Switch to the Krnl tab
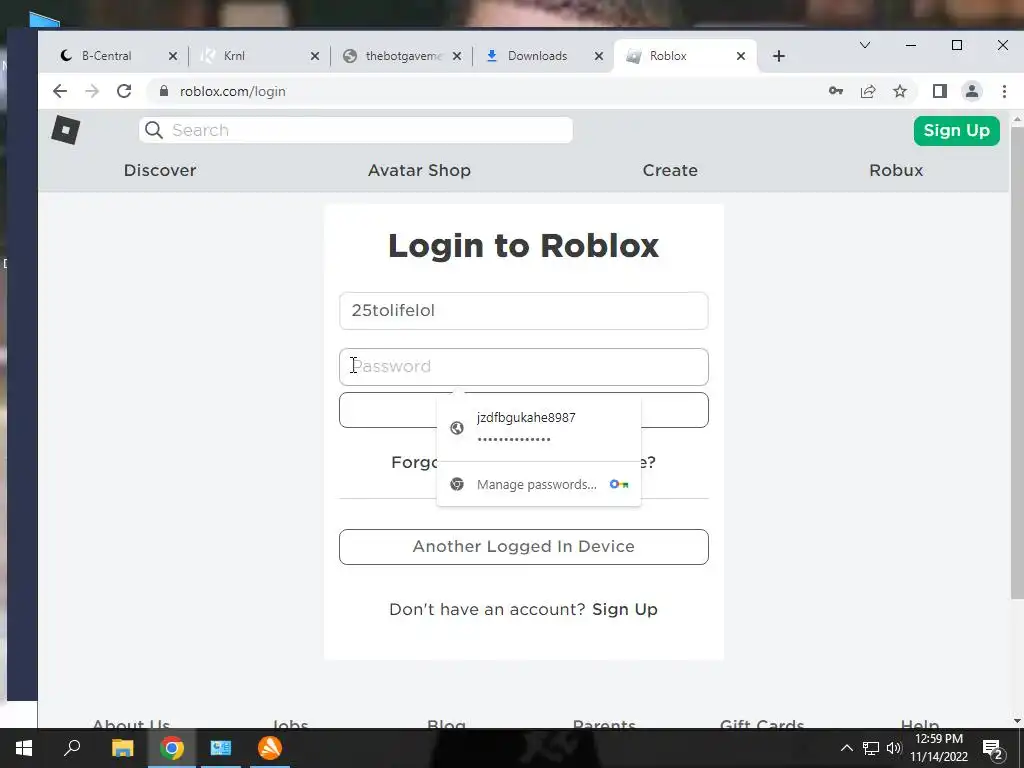The image size is (1024, 768). tap(234, 56)
